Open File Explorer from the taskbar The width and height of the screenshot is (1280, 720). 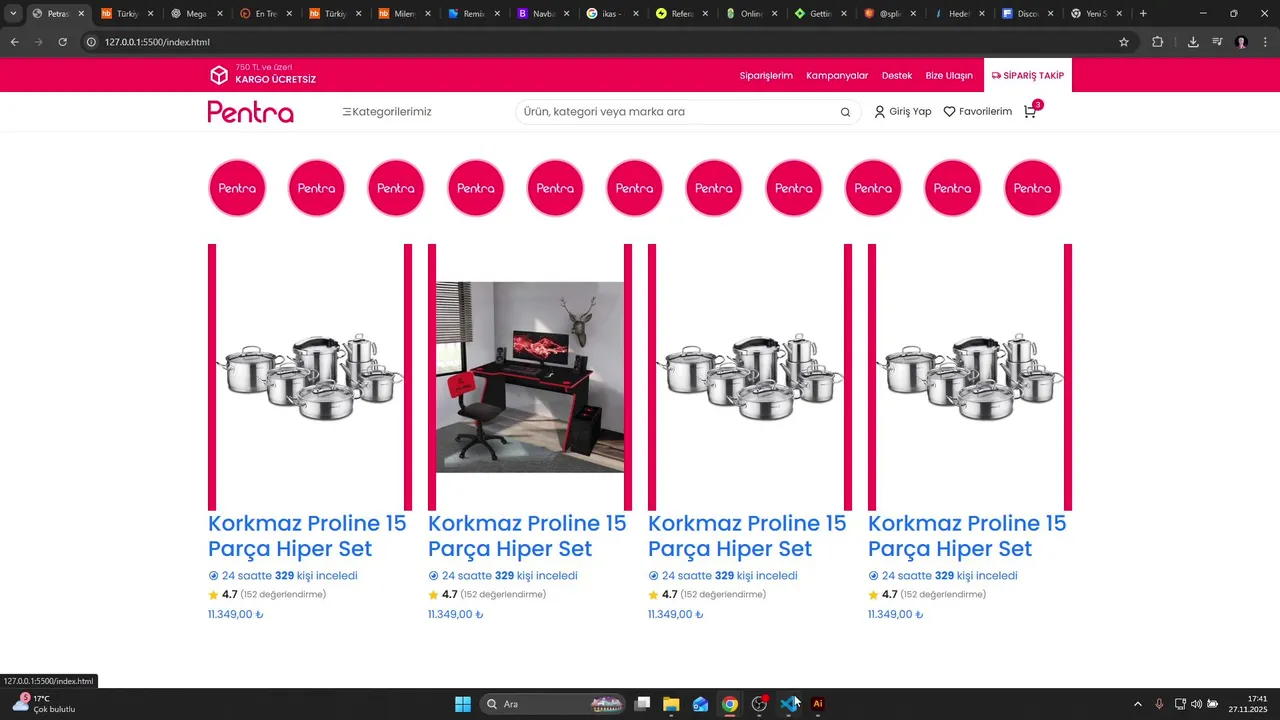click(x=671, y=704)
